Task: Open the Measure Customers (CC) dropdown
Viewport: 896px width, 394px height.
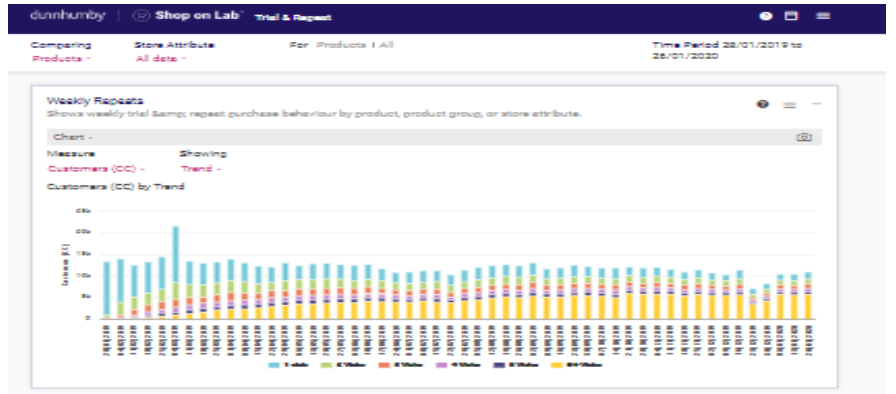Action: [x=96, y=169]
